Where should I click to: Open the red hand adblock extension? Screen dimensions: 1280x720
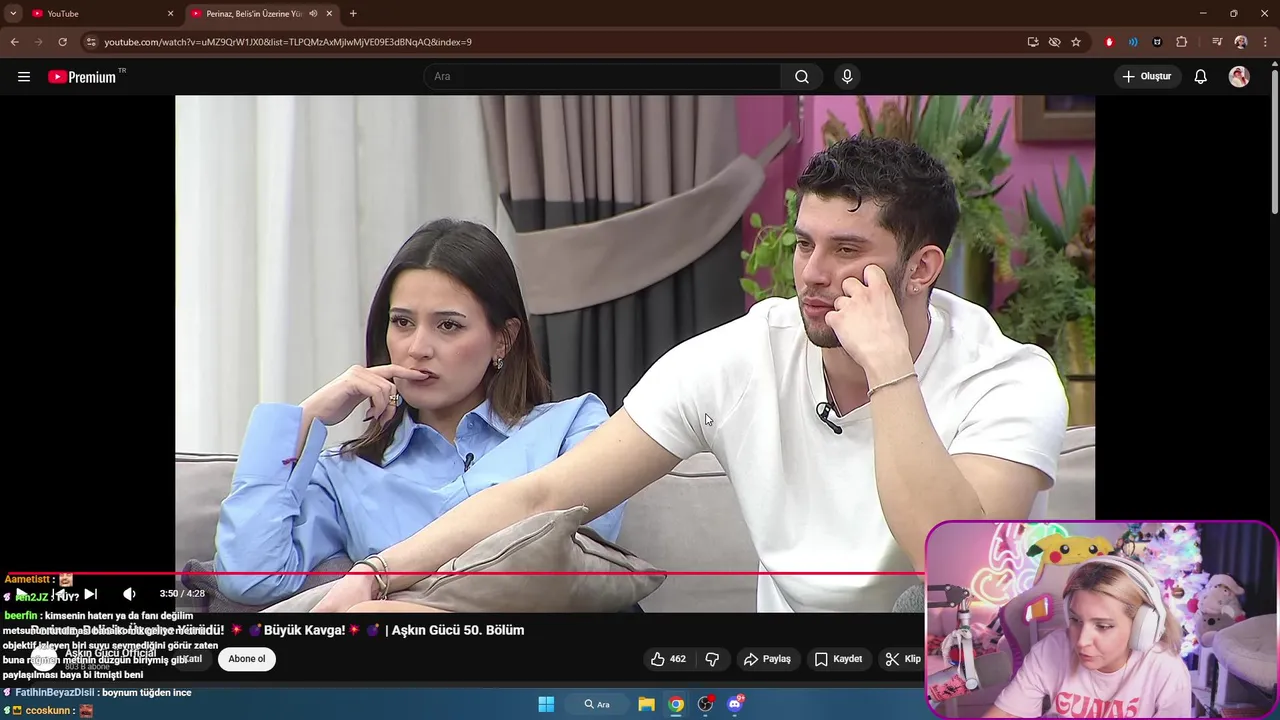1109,42
